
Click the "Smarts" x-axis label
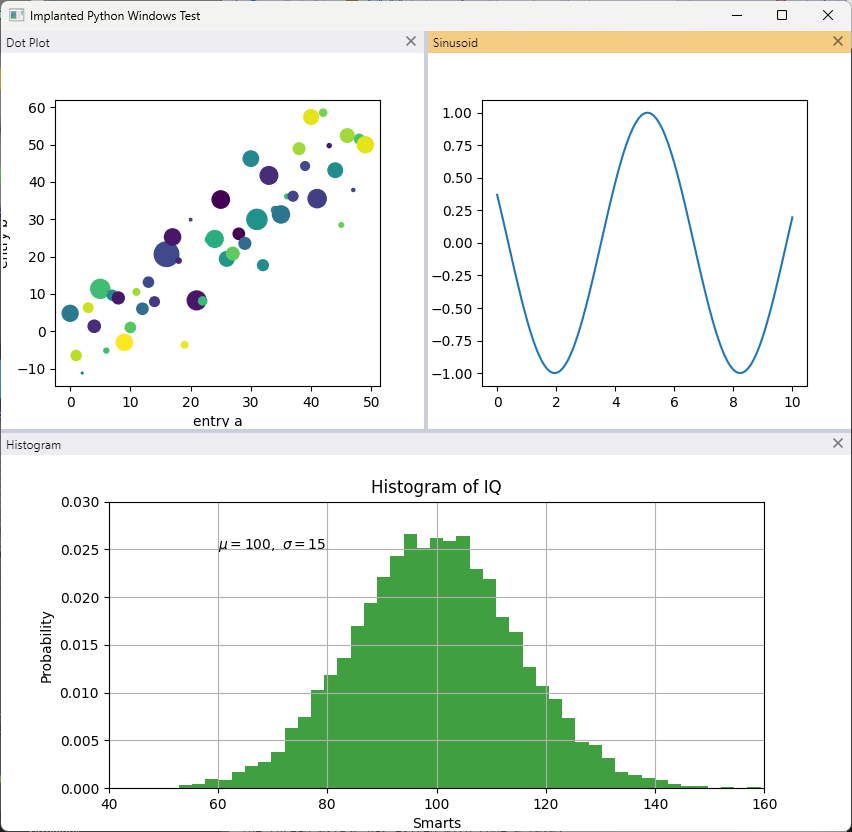pos(437,823)
